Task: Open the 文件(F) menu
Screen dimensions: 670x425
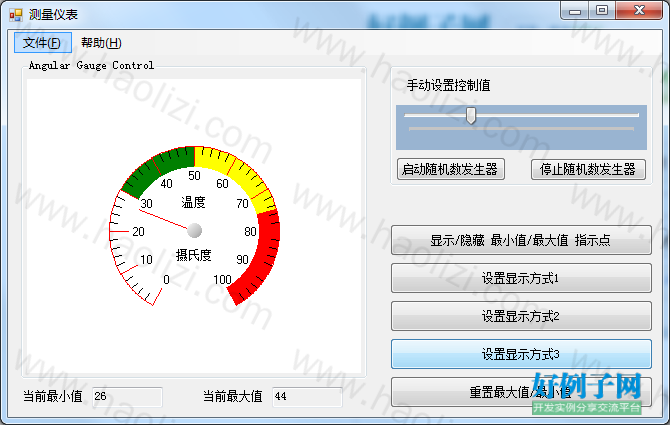Action: [x=42, y=43]
